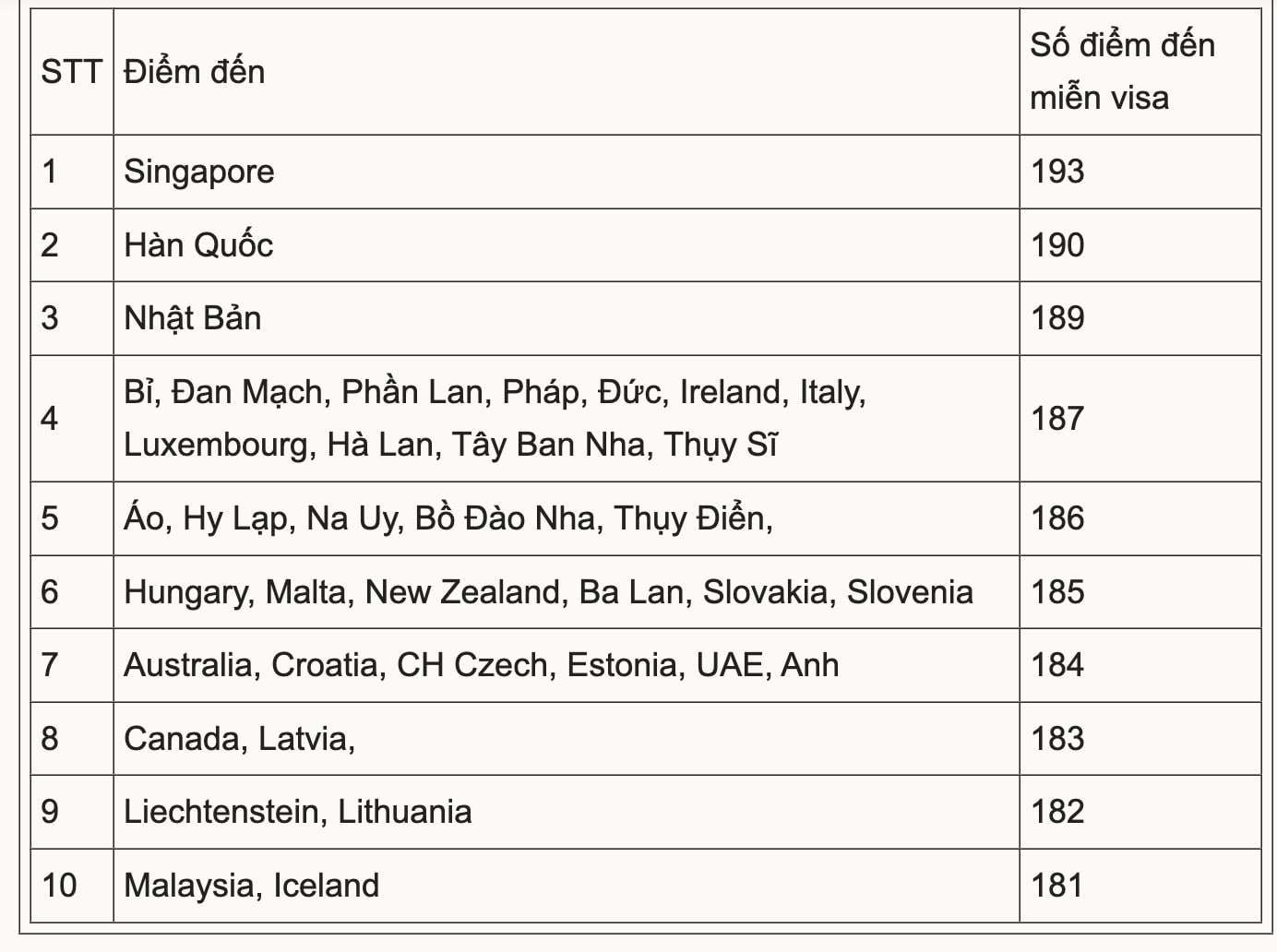Select the Singapore cell

[x=199, y=172]
